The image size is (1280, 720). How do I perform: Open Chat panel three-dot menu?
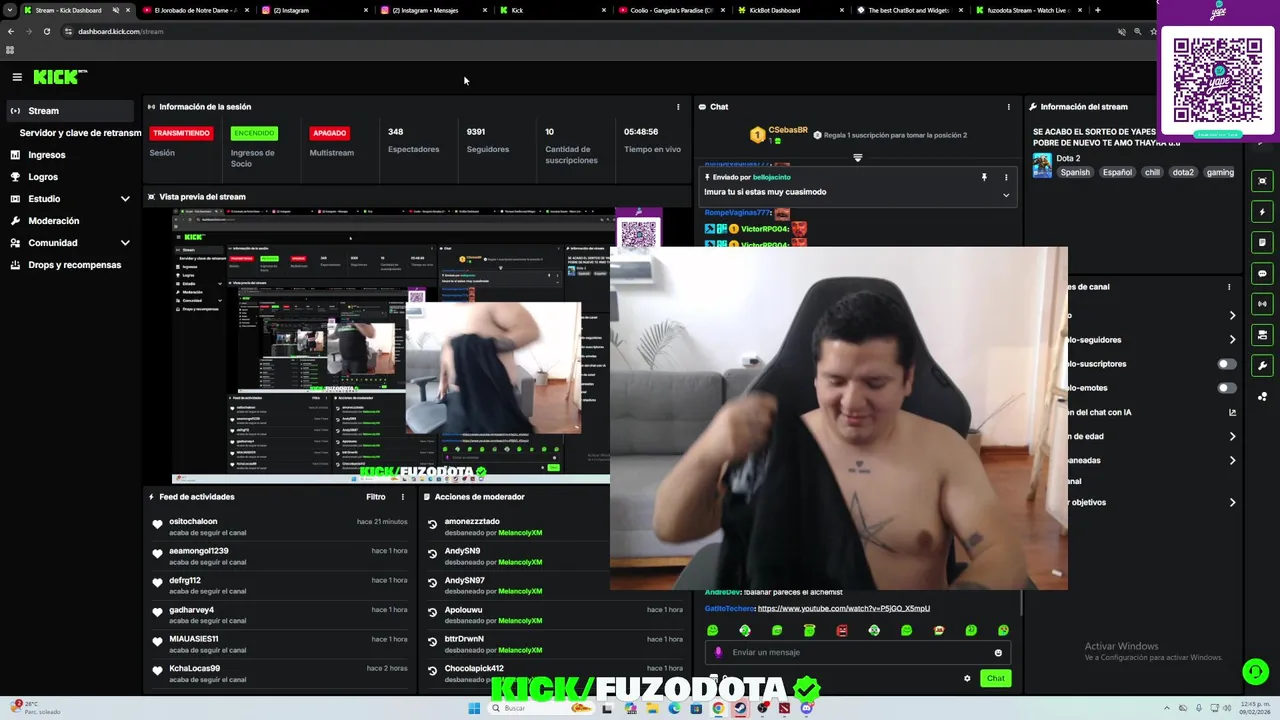(1008, 107)
